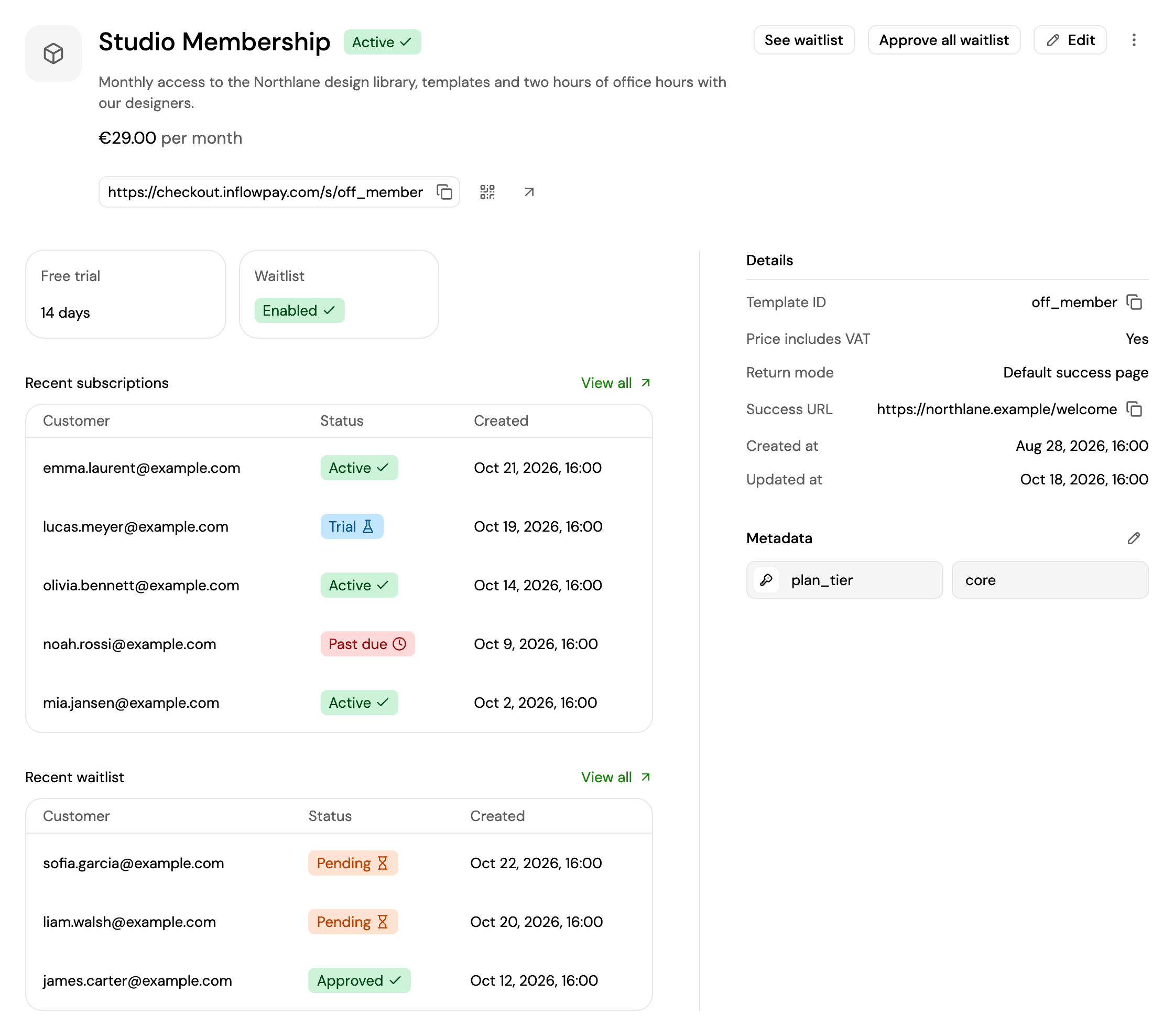Click the Active status badge in header
This screenshot has width=1174, height=1036.
[382, 42]
